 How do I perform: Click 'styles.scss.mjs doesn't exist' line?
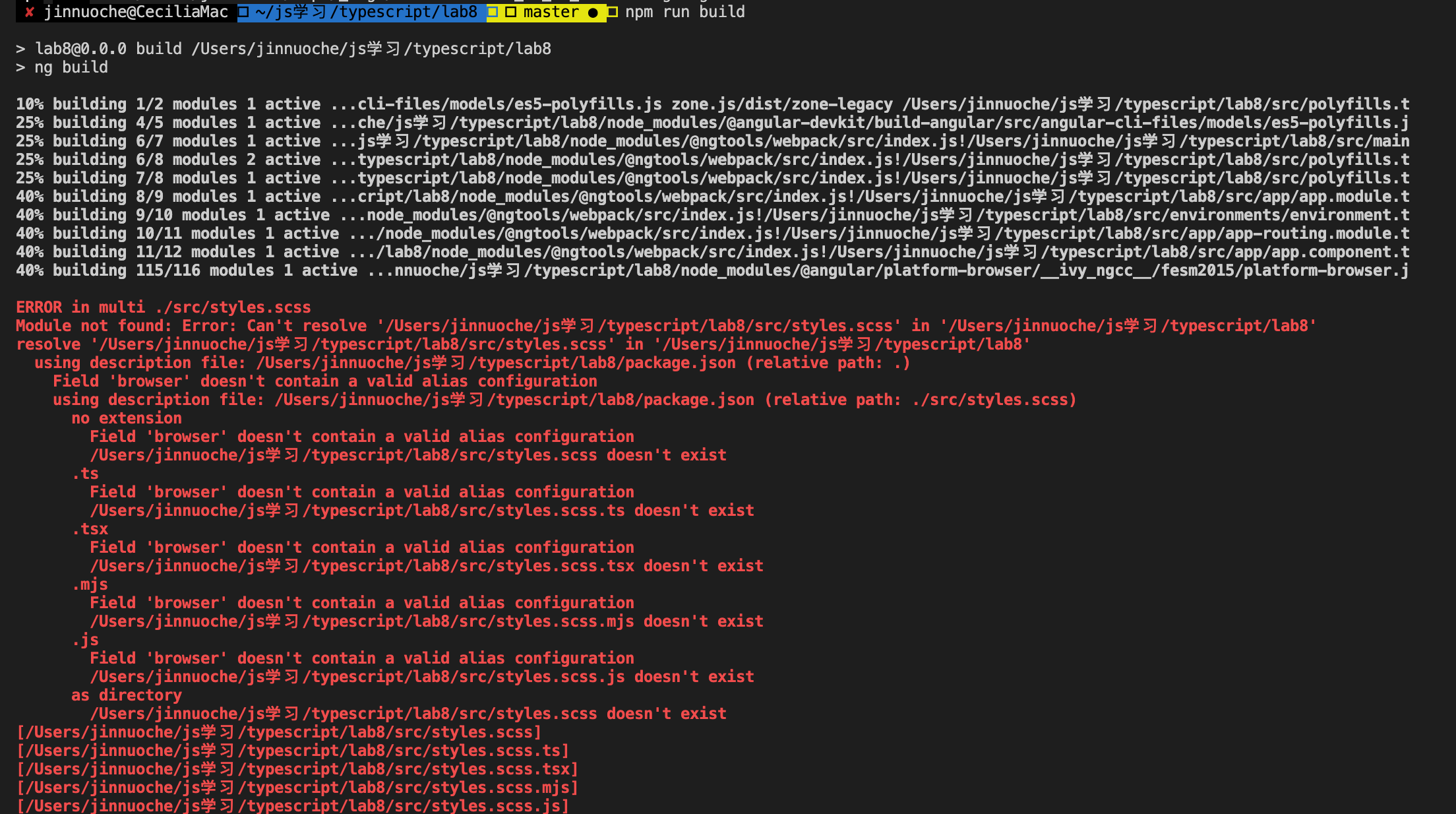[427, 621]
